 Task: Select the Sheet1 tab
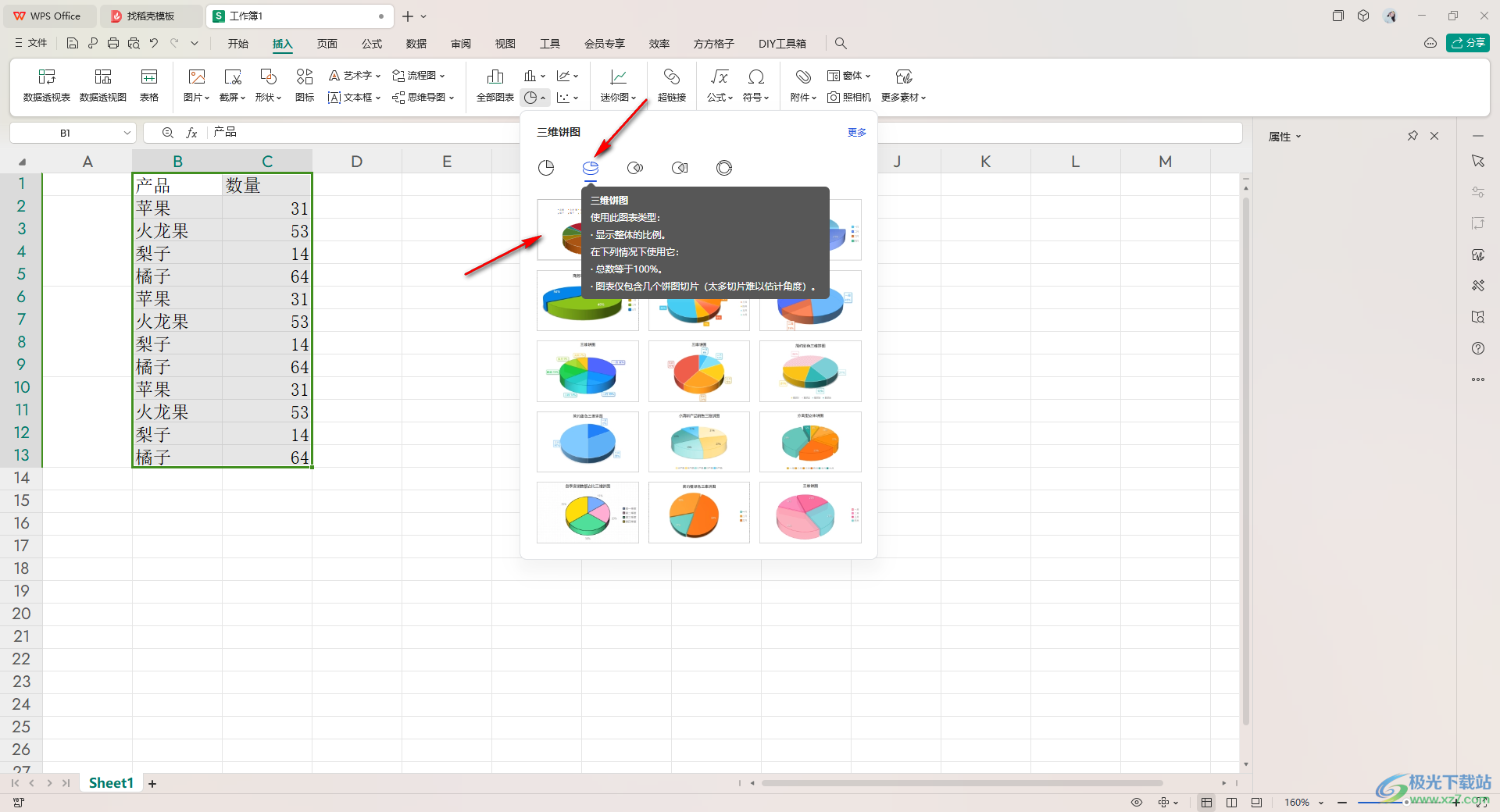pyautogui.click(x=111, y=783)
